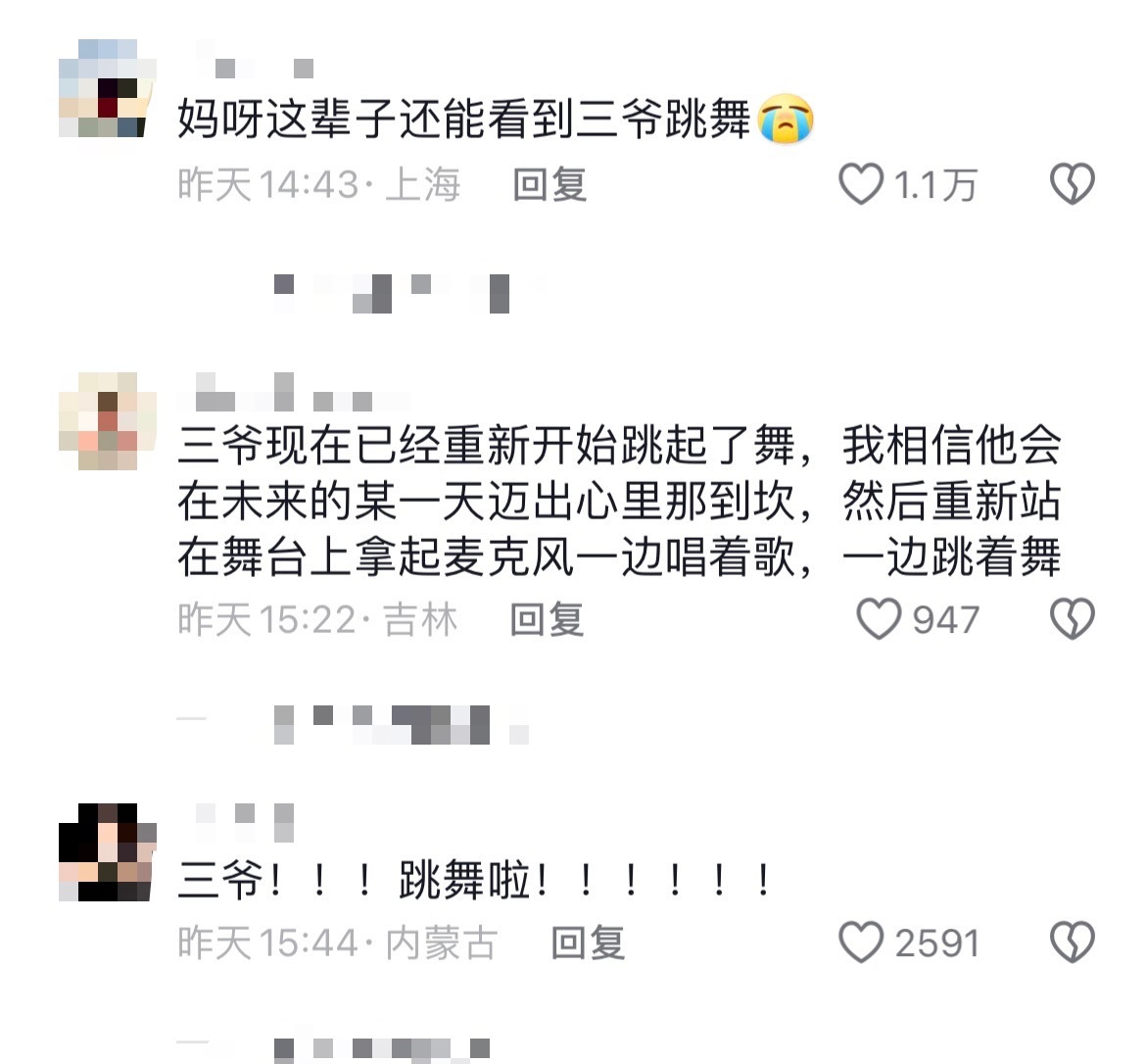Tap the first commenter's username
1146x1064 pixels.
pyautogui.click(x=255, y=62)
